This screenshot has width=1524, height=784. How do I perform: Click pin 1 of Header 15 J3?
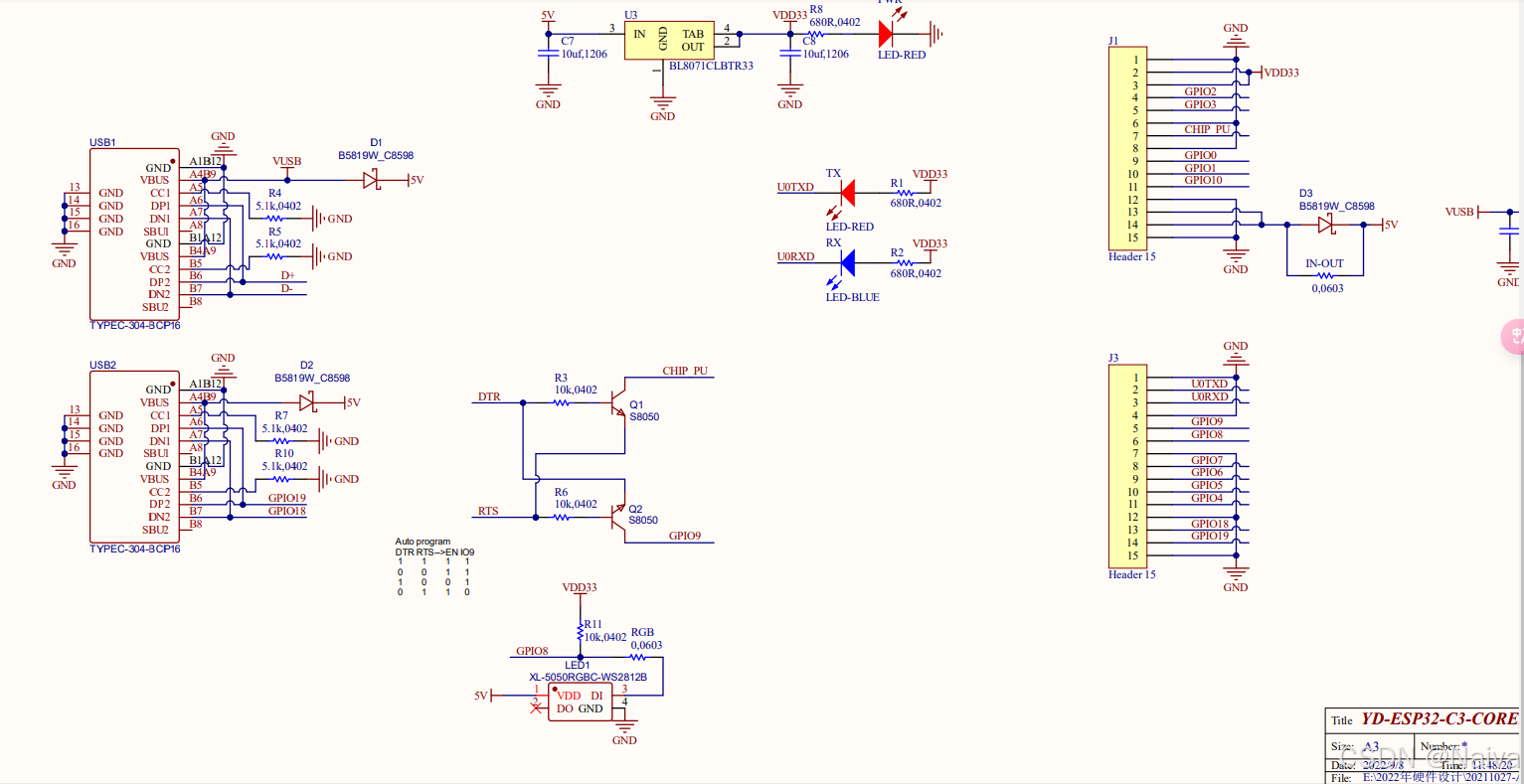click(x=1134, y=377)
